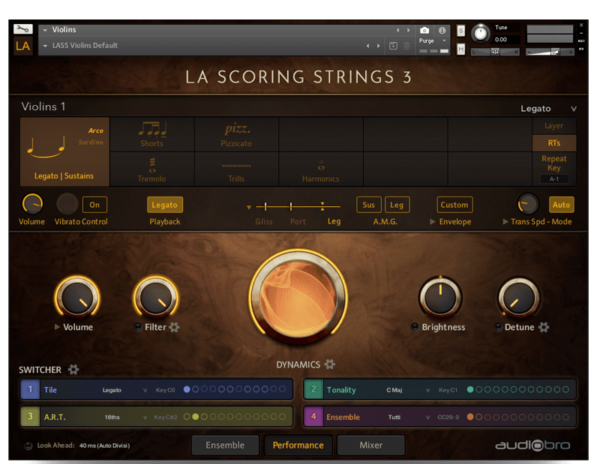Take a snapshot with camera icon

tap(424, 30)
